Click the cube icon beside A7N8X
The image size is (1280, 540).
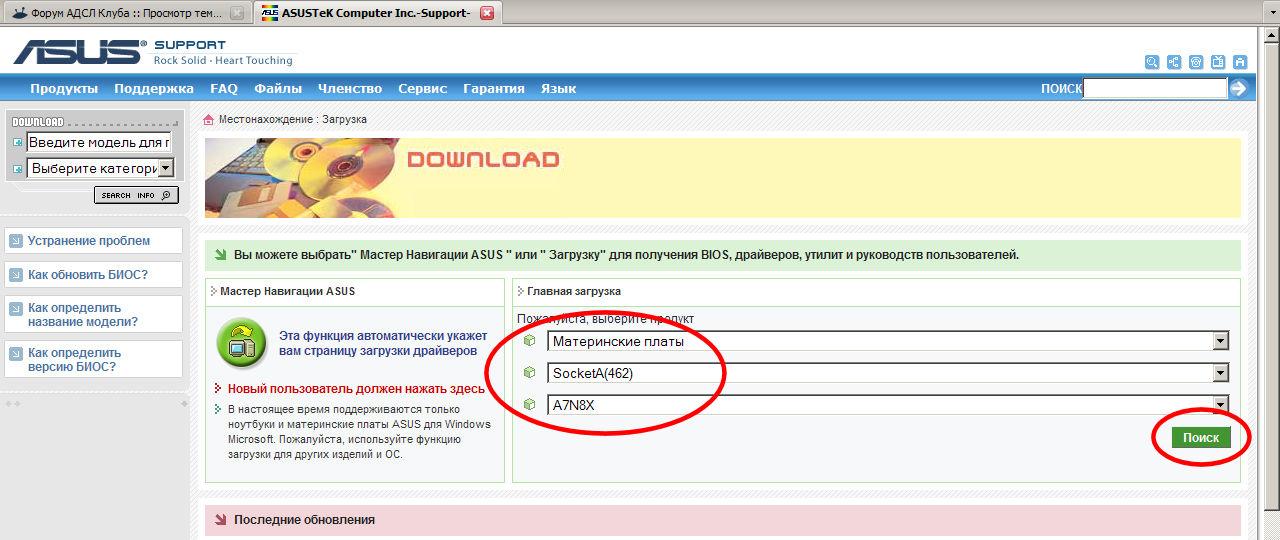[x=530, y=405]
